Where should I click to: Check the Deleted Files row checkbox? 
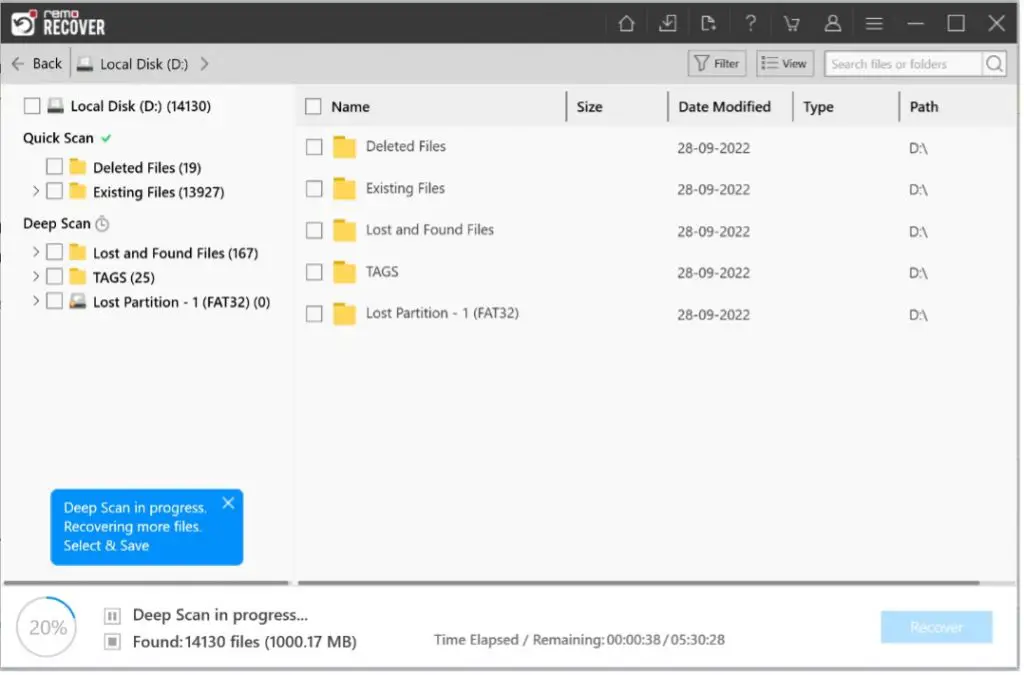315,148
